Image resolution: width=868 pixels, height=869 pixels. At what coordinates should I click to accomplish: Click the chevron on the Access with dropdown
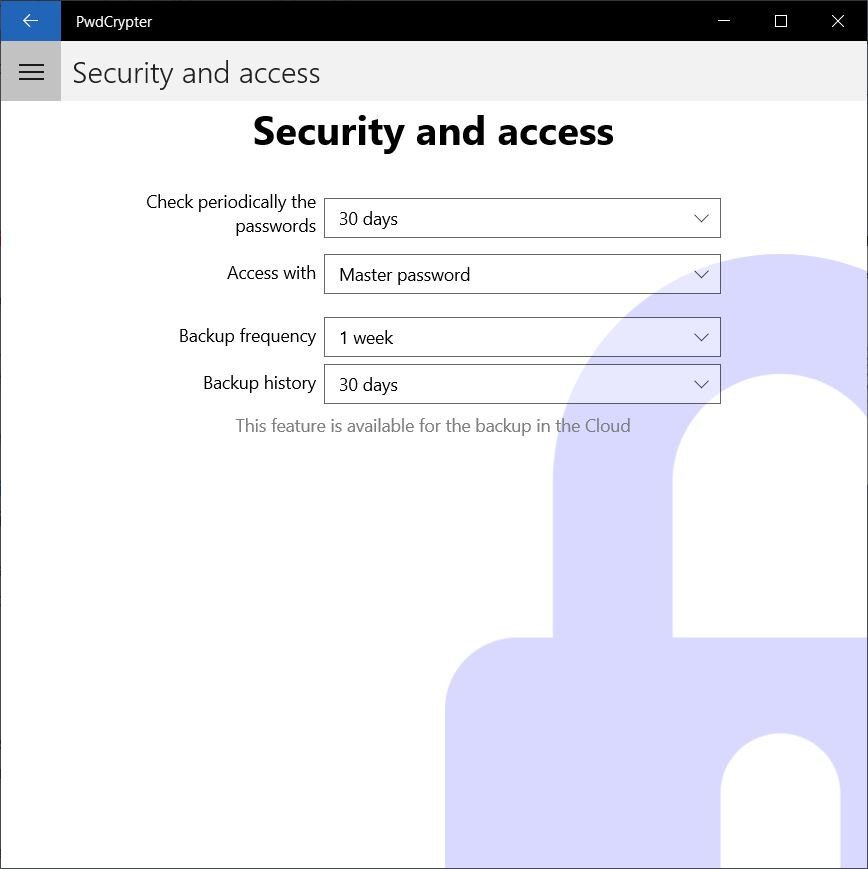(701, 274)
